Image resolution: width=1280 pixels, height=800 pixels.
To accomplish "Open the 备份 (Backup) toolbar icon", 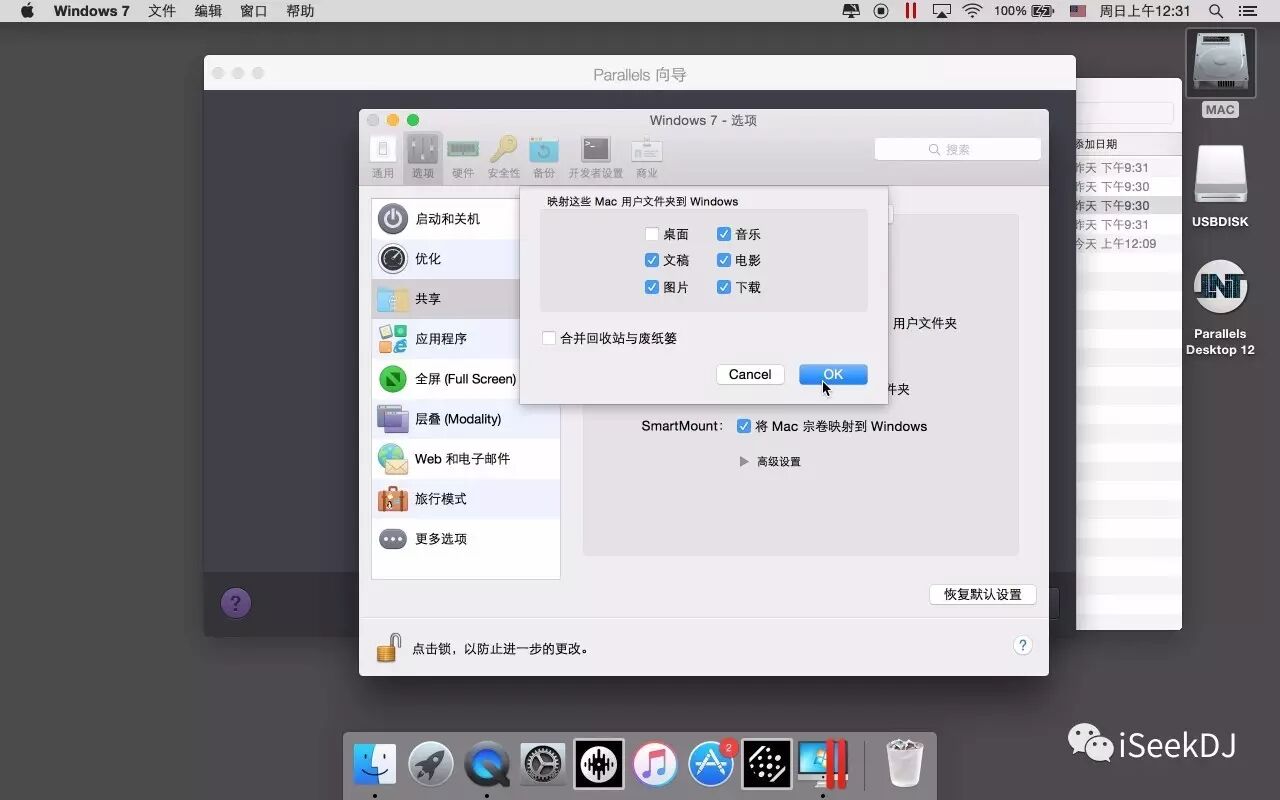I will tap(543, 158).
